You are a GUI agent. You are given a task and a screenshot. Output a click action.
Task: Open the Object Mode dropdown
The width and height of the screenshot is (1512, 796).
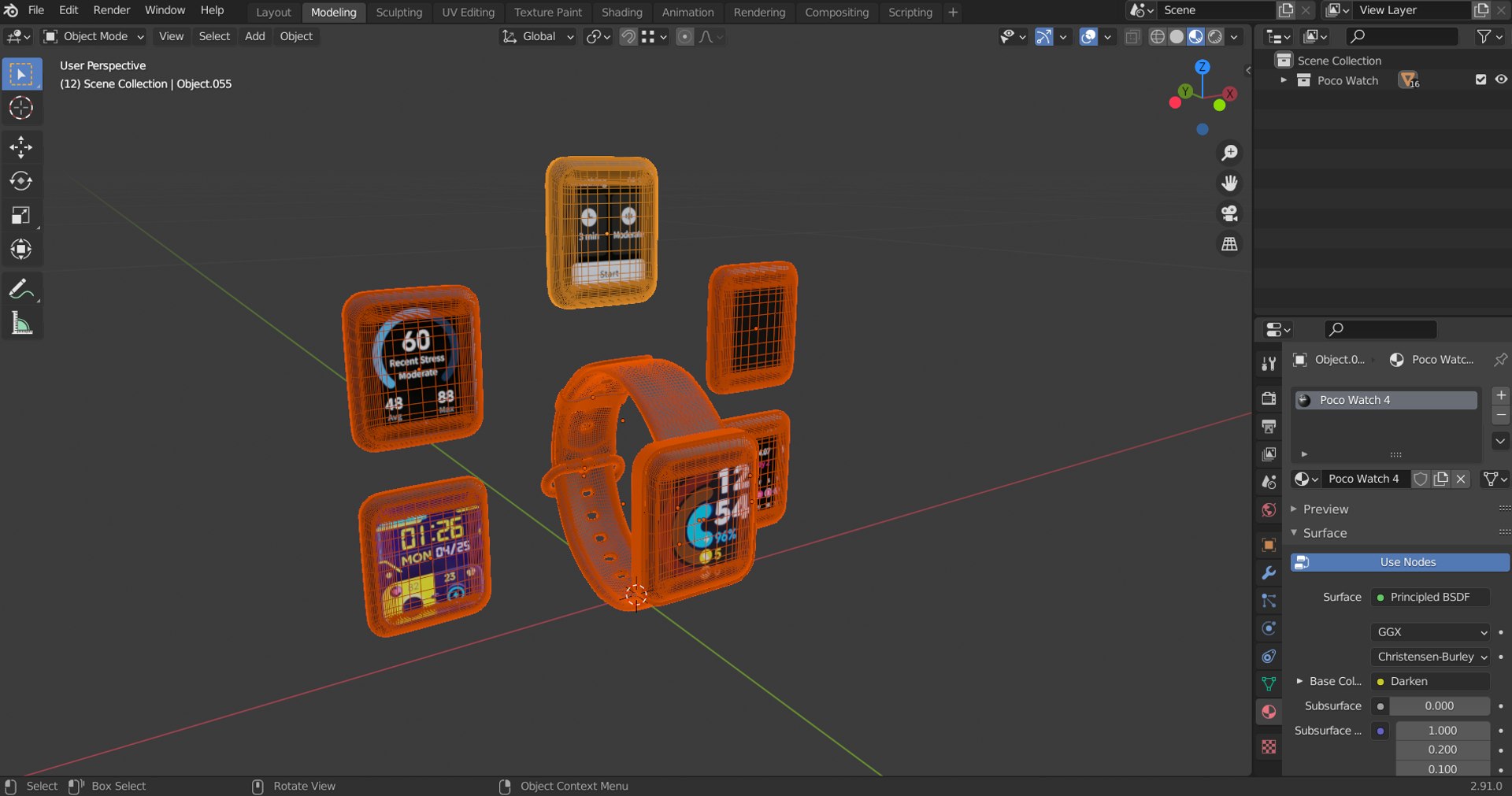click(94, 36)
